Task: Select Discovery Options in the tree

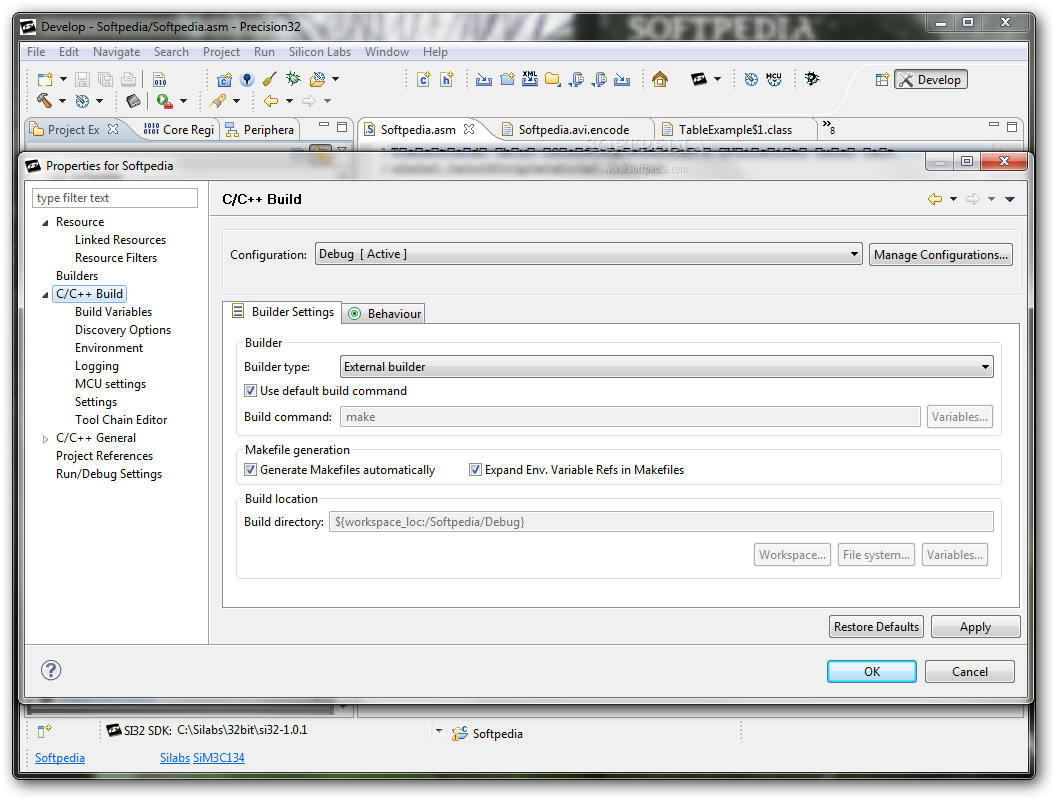Action: [x=123, y=330]
